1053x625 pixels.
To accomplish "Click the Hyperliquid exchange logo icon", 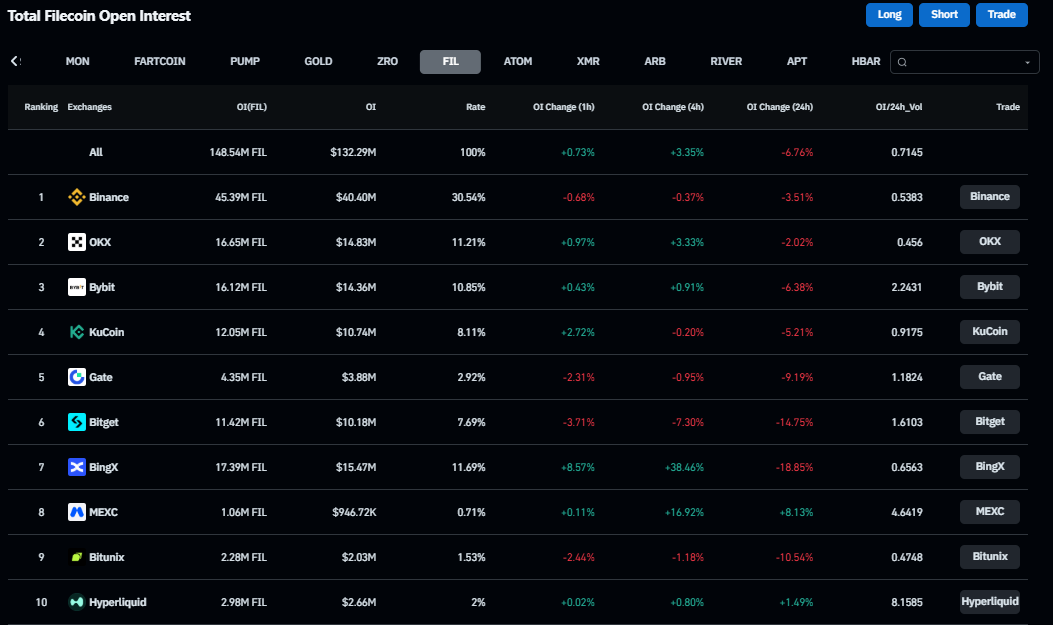I will coord(76,602).
